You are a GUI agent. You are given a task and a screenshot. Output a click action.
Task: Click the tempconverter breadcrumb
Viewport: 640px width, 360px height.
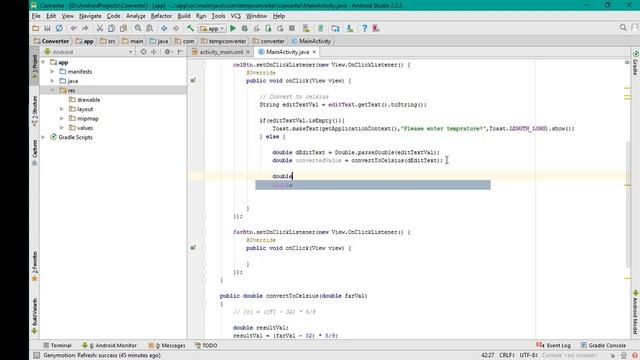(x=223, y=41)
